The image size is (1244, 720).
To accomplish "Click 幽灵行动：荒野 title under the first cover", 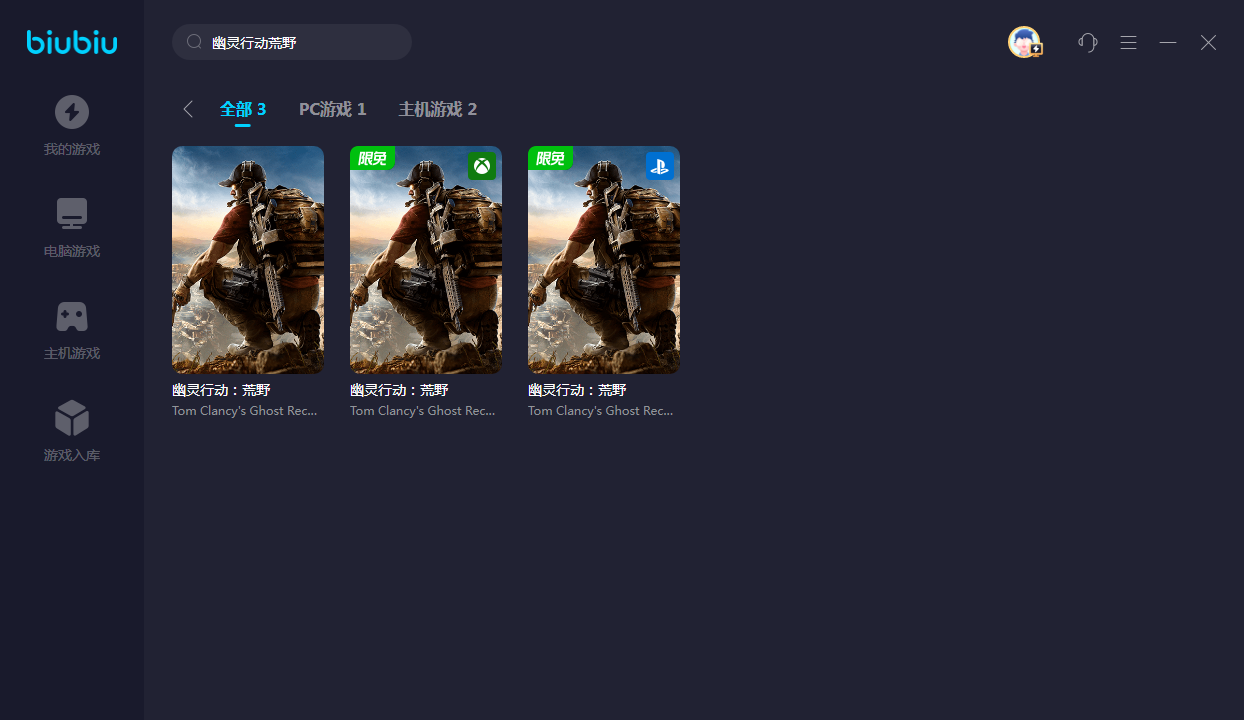I will click(221, 390).
